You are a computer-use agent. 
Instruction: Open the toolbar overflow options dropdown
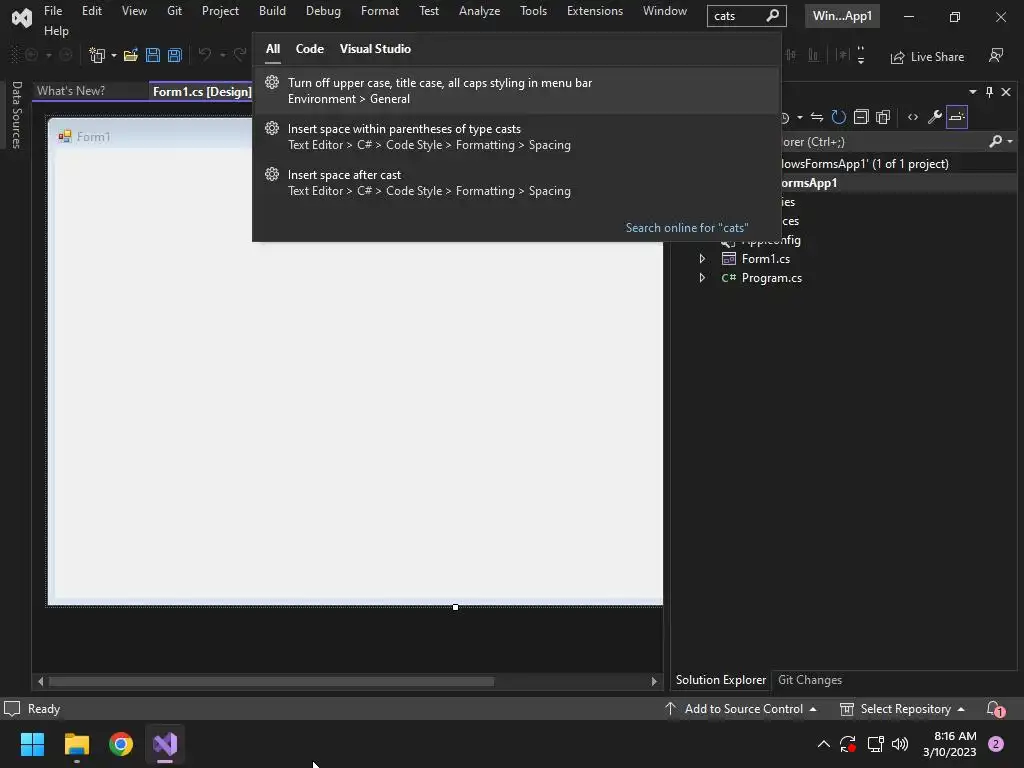tap(861, 56)
